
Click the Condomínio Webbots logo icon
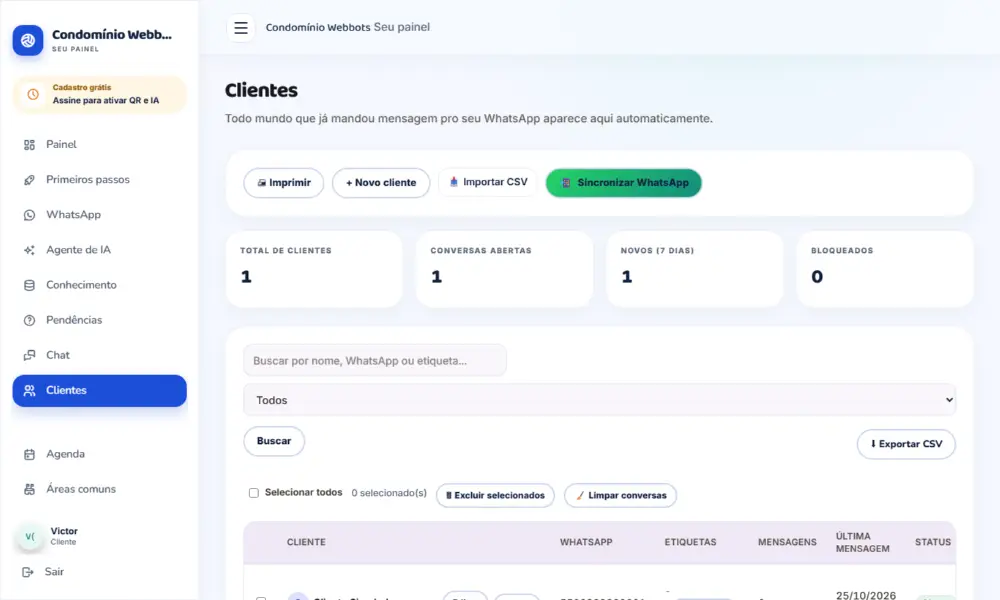[x=28, y=40]
